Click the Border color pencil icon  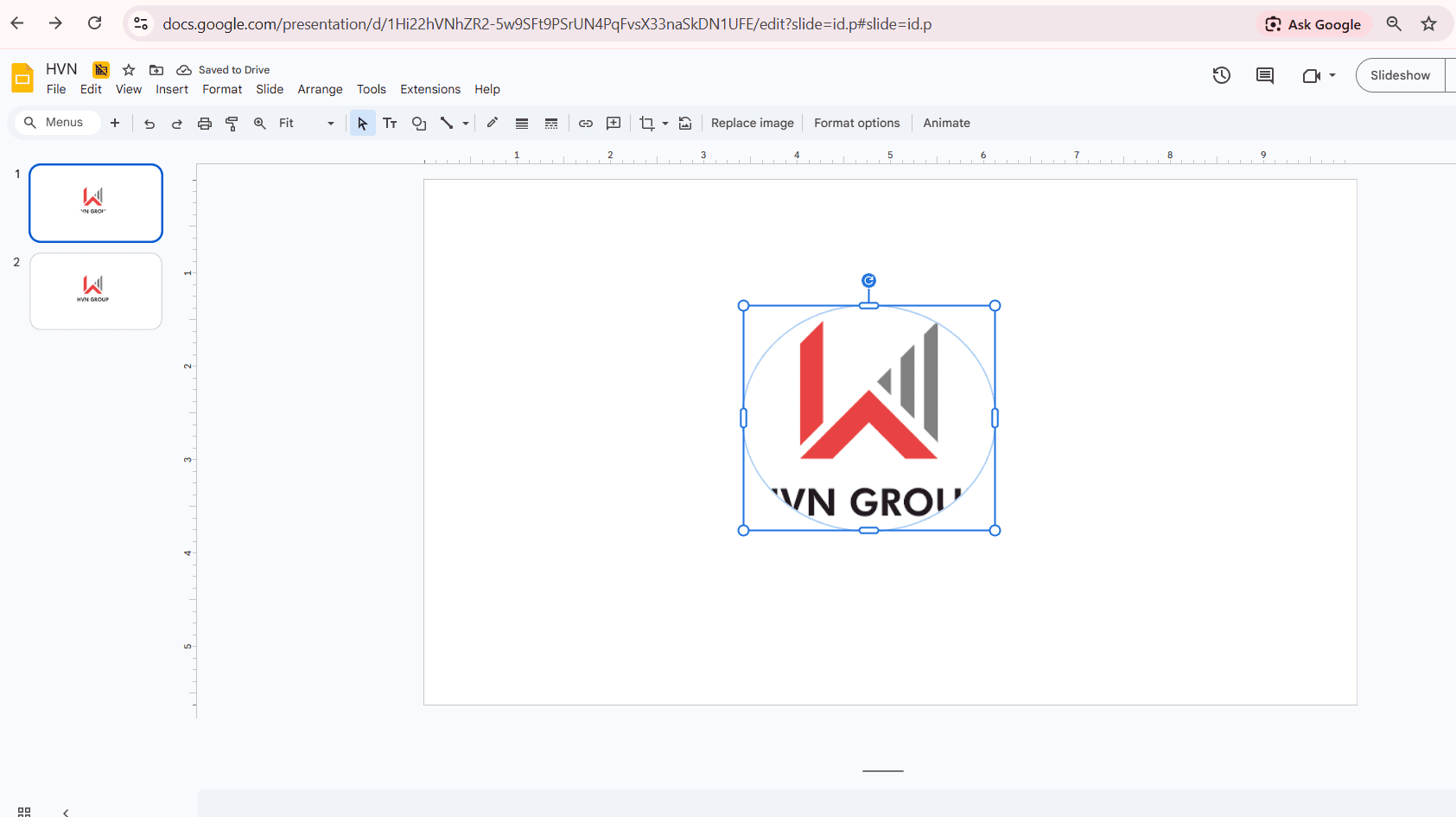pos(493,123)
